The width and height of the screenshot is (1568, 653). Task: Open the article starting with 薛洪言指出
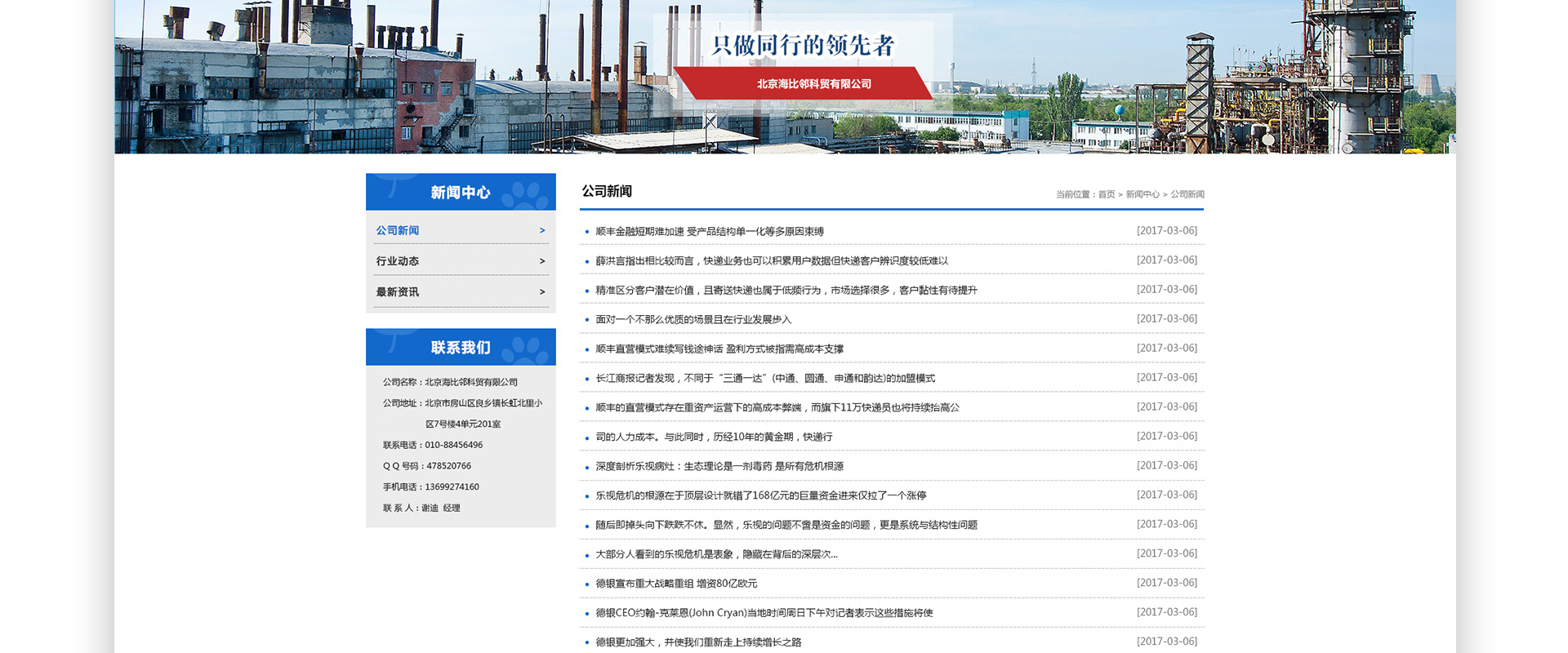tap(771, 261)
